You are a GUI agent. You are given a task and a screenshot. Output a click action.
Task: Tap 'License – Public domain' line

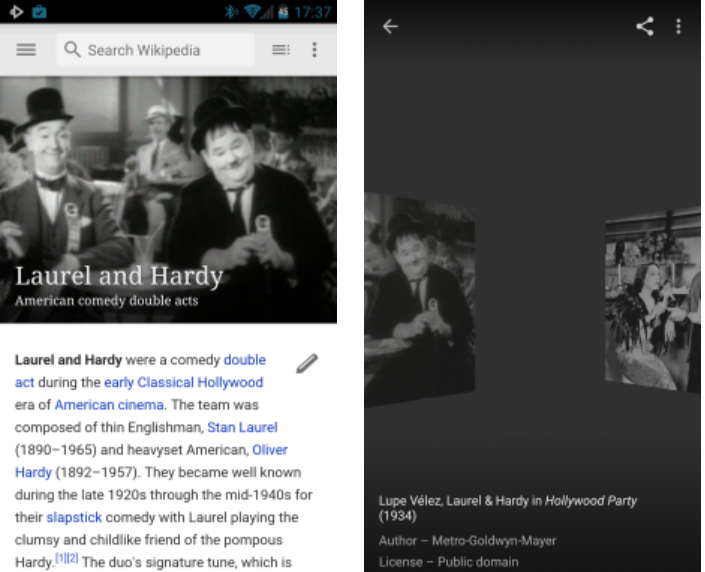(x=448, y=562)
